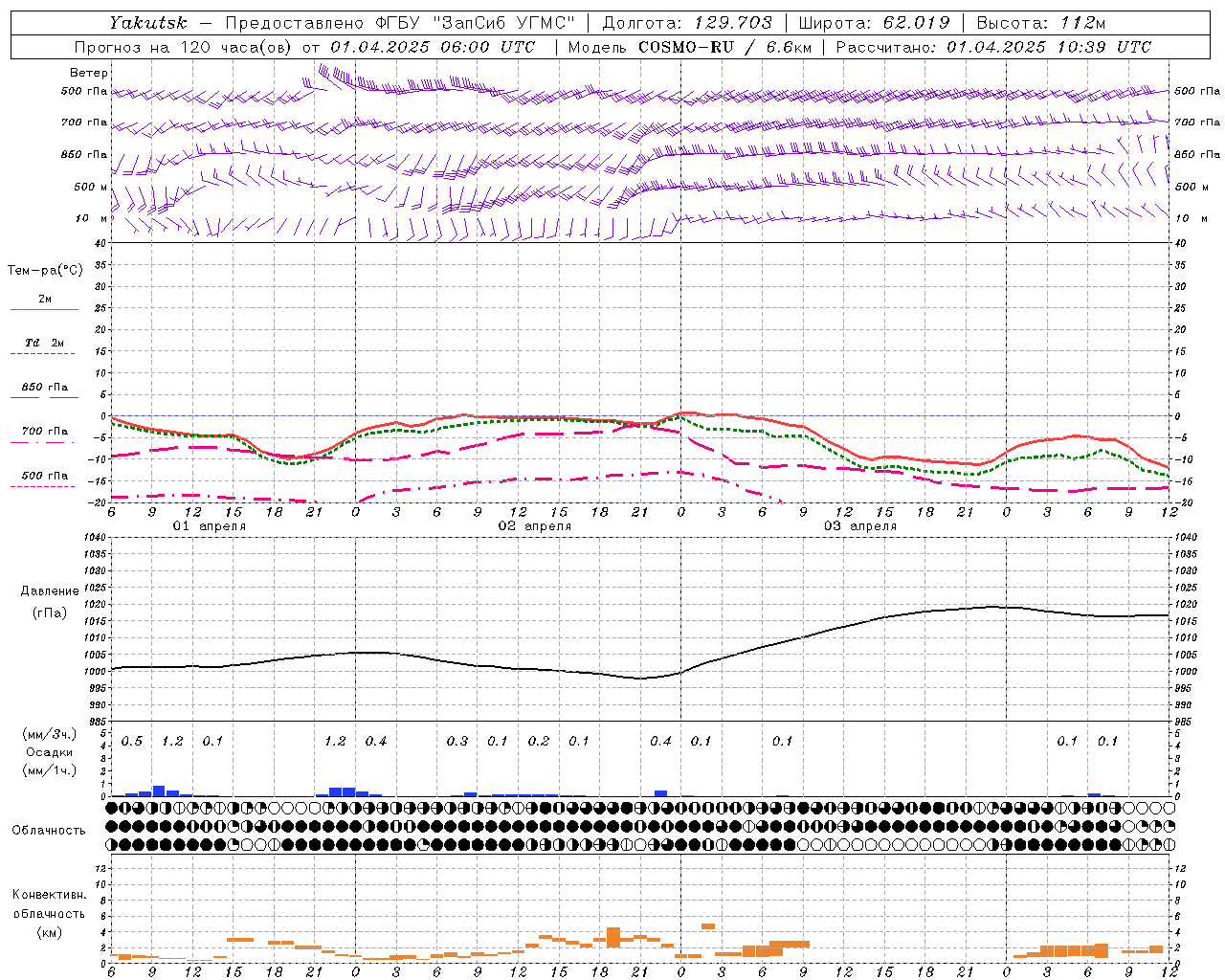This screenshot has width=1225, height=980.
Task: Click the 500 гПа temperature legend entry
Action: [44, 476]
